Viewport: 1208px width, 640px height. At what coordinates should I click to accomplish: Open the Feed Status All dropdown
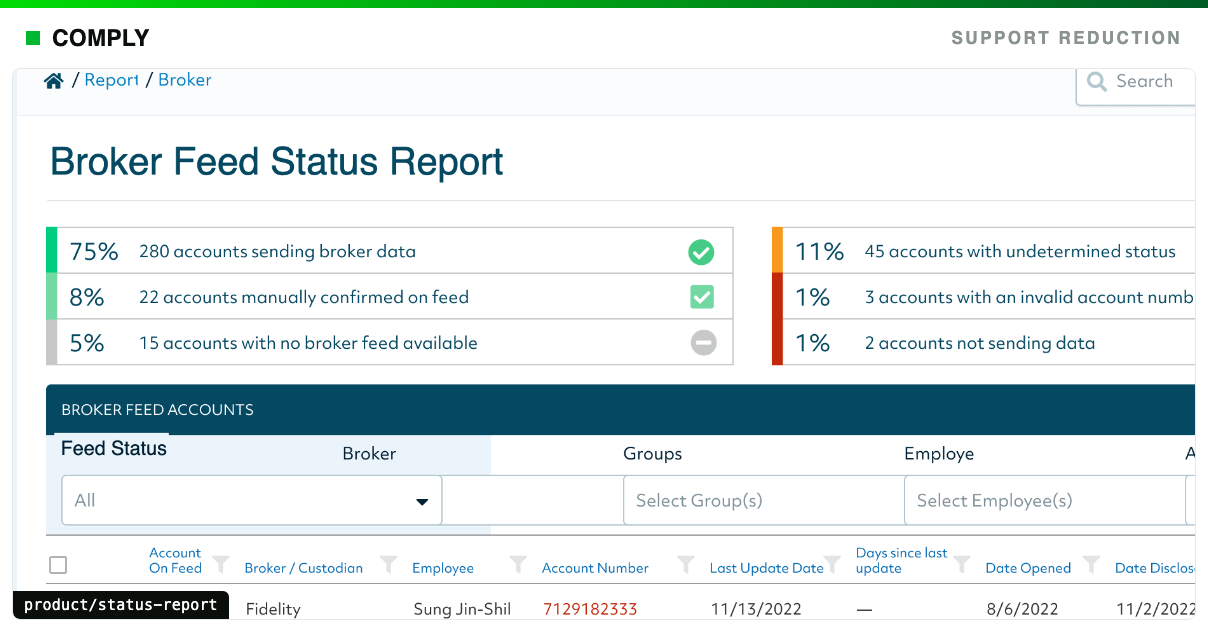coord(252,500)
